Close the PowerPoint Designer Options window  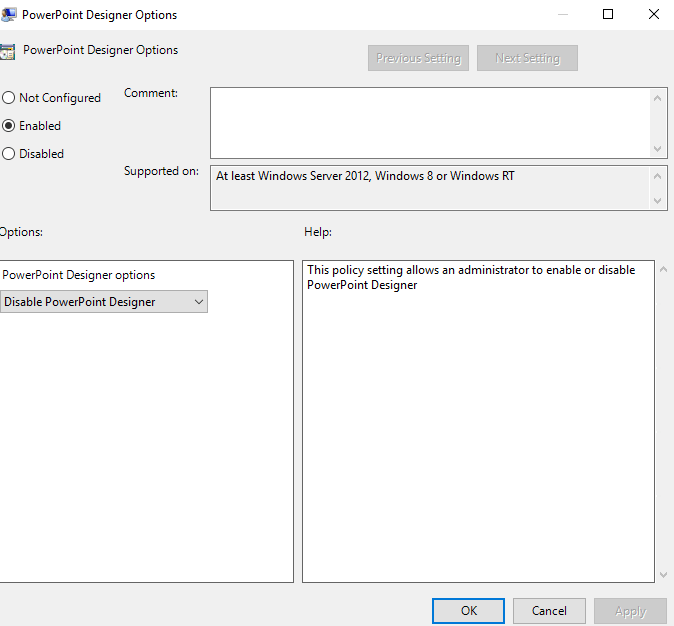click(654, 14)
